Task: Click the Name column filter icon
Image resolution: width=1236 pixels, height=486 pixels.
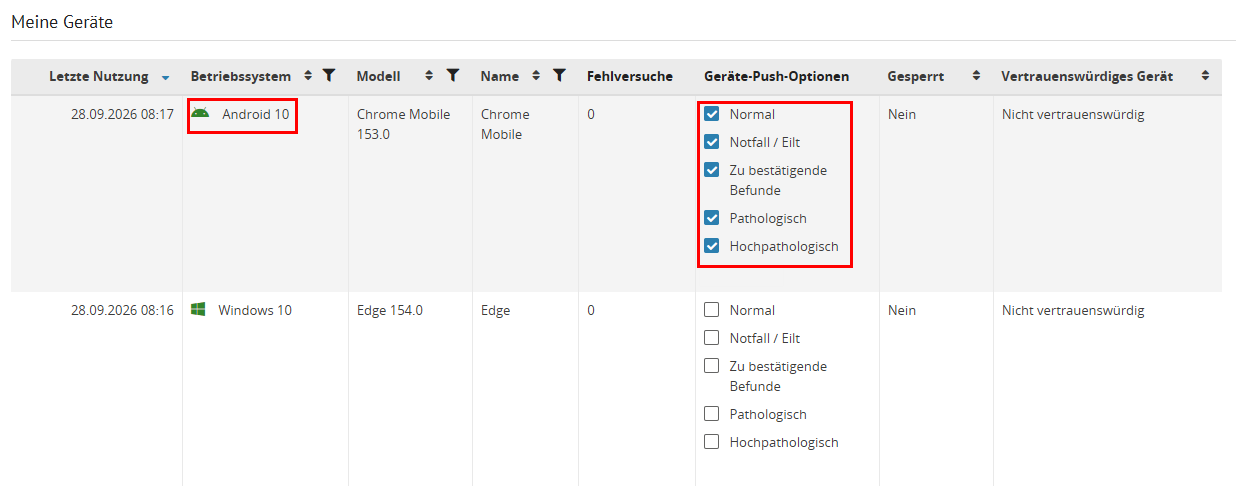Action: click(560, 76)
